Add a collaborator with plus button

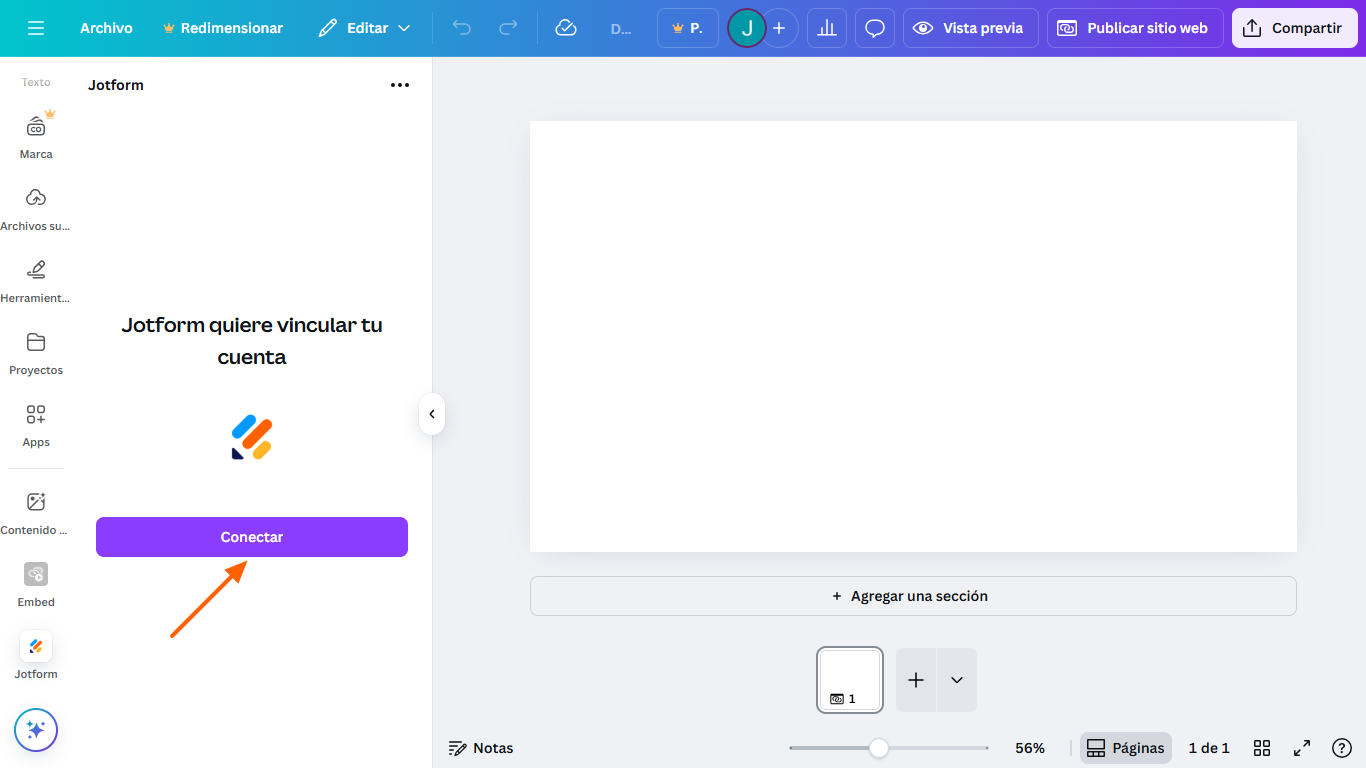(779, 28)
